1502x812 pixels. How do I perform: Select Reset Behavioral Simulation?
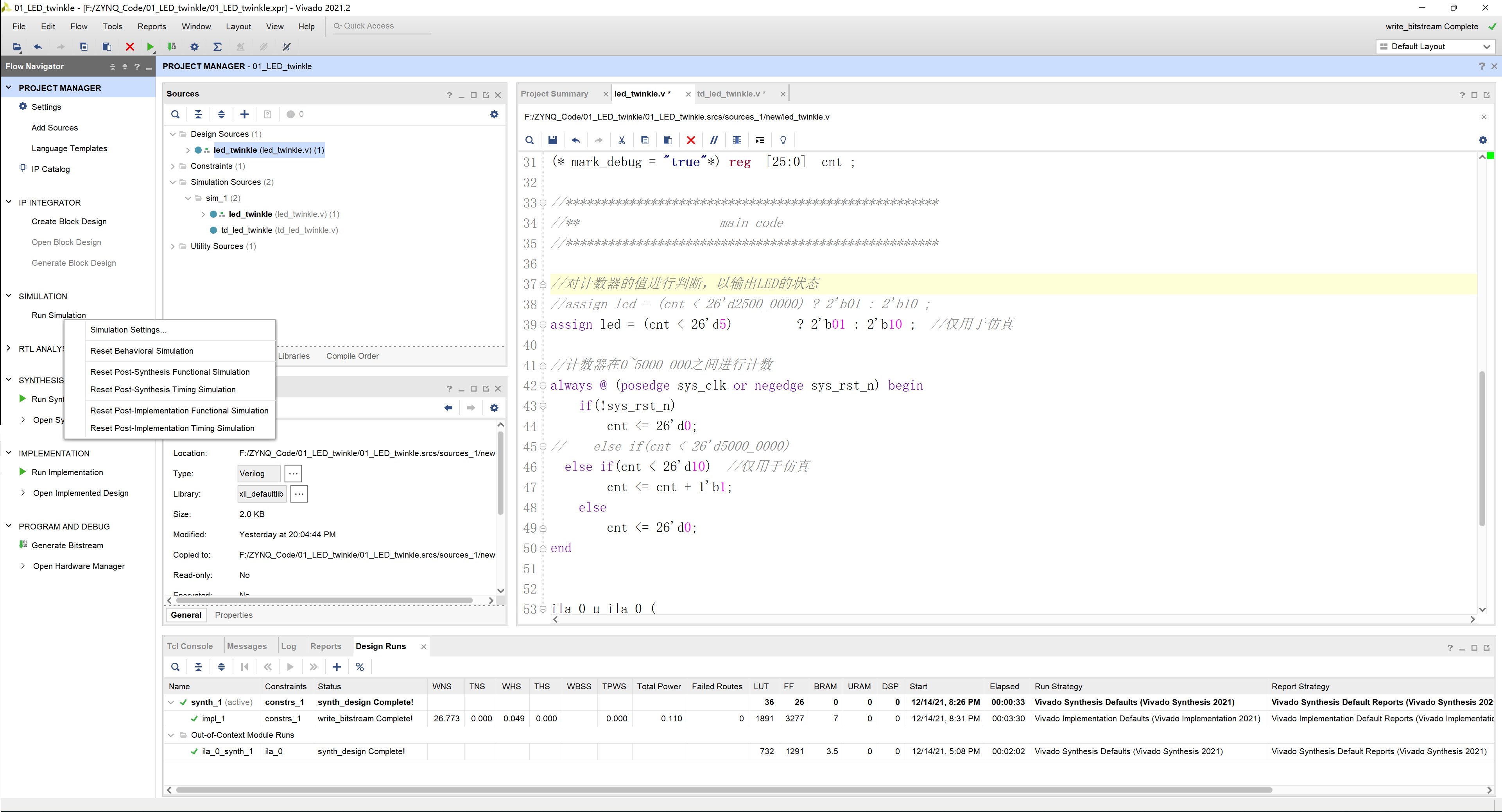[142, 351]
